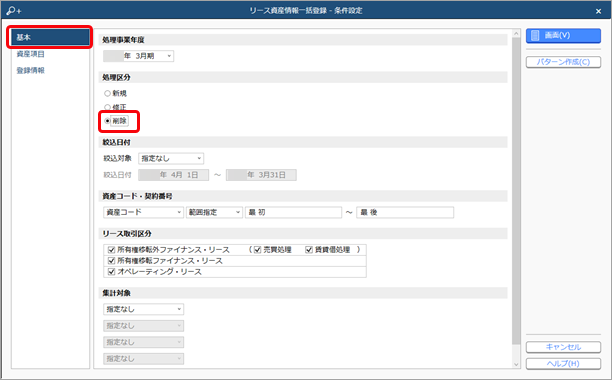Choose the 修正 processing option
This screenshot has width=612, height=380.
pos(107,107)
